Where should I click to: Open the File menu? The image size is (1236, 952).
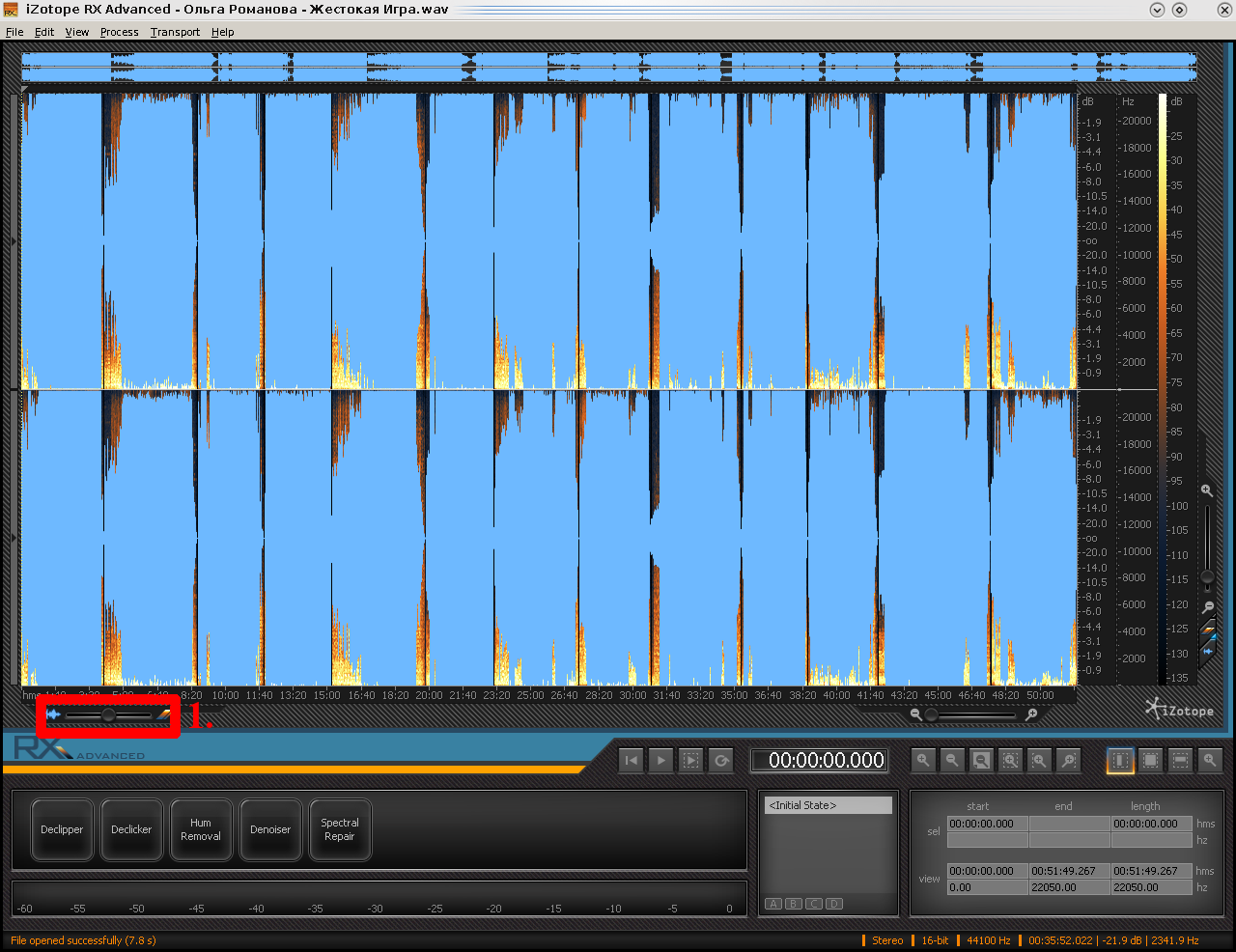point(14,32)
